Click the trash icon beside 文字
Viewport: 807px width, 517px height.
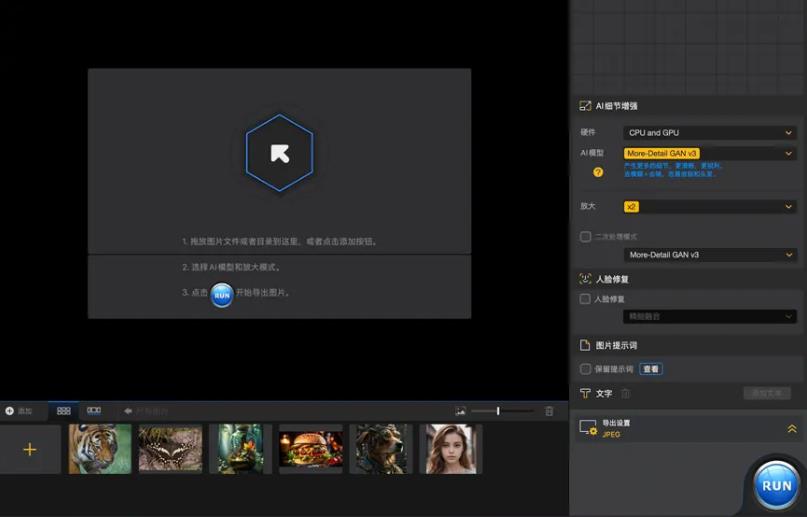[625, 394]
